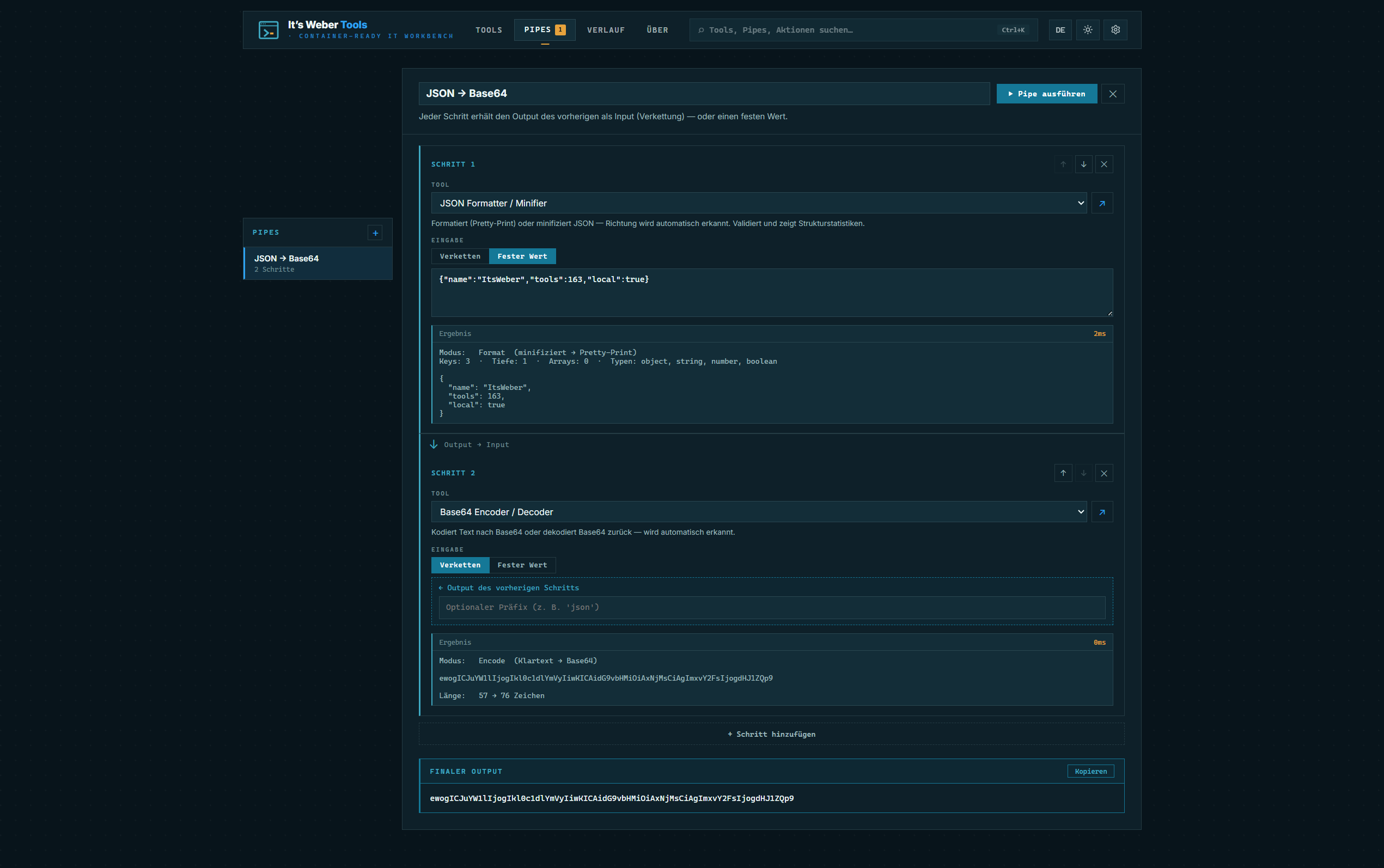1384x868 pixels.
Task: Go to the TOOLS tab
Action: [489, 30]
